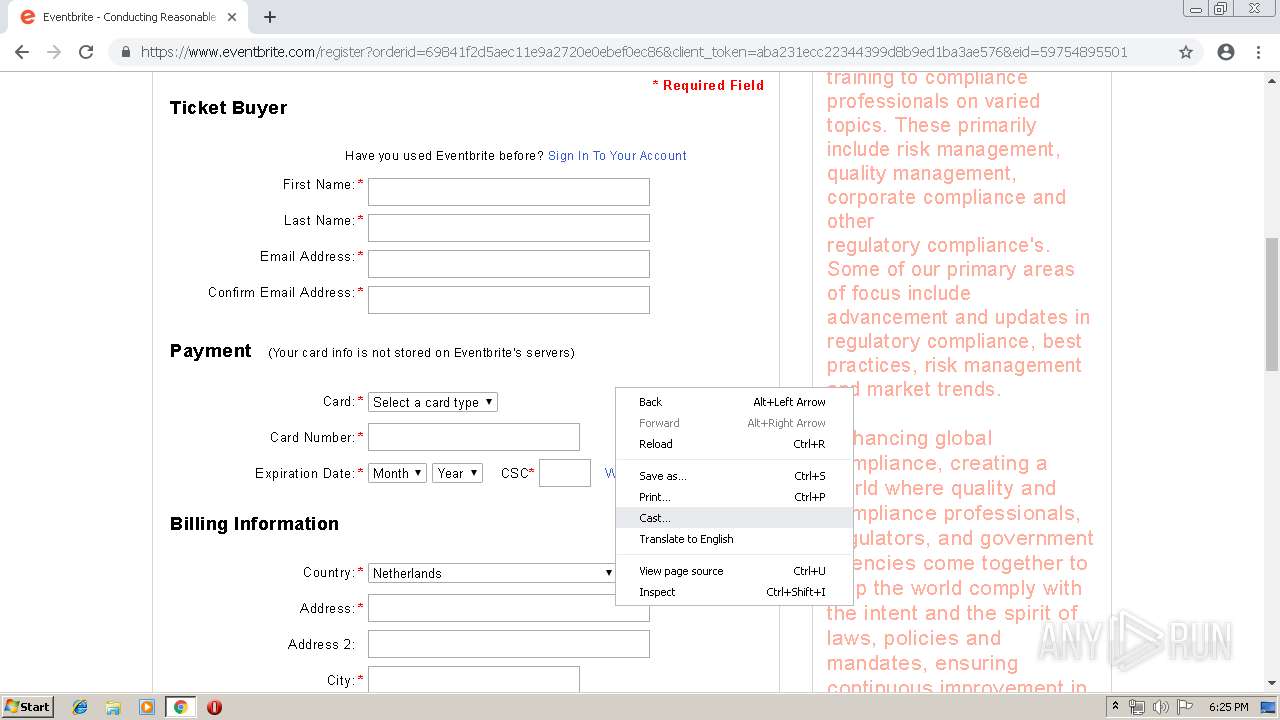Click the padlock site info icon
1280x720 pixels.
point(125,52)
